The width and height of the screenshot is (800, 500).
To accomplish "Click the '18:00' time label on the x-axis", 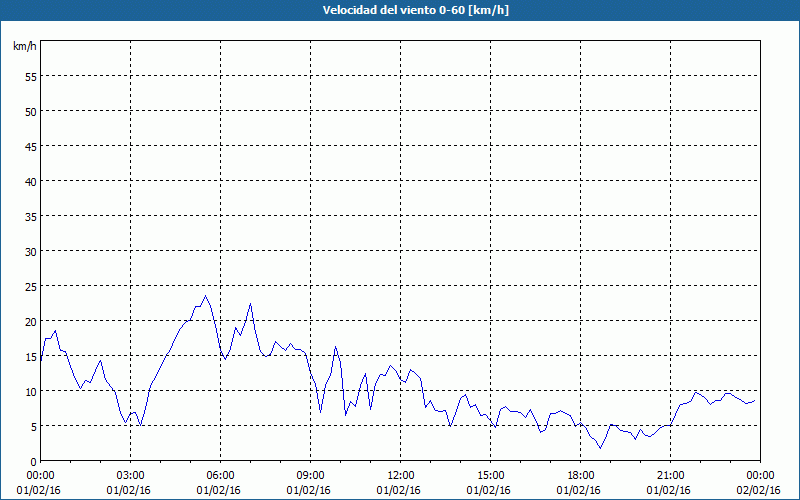I will tap(581, 476).
